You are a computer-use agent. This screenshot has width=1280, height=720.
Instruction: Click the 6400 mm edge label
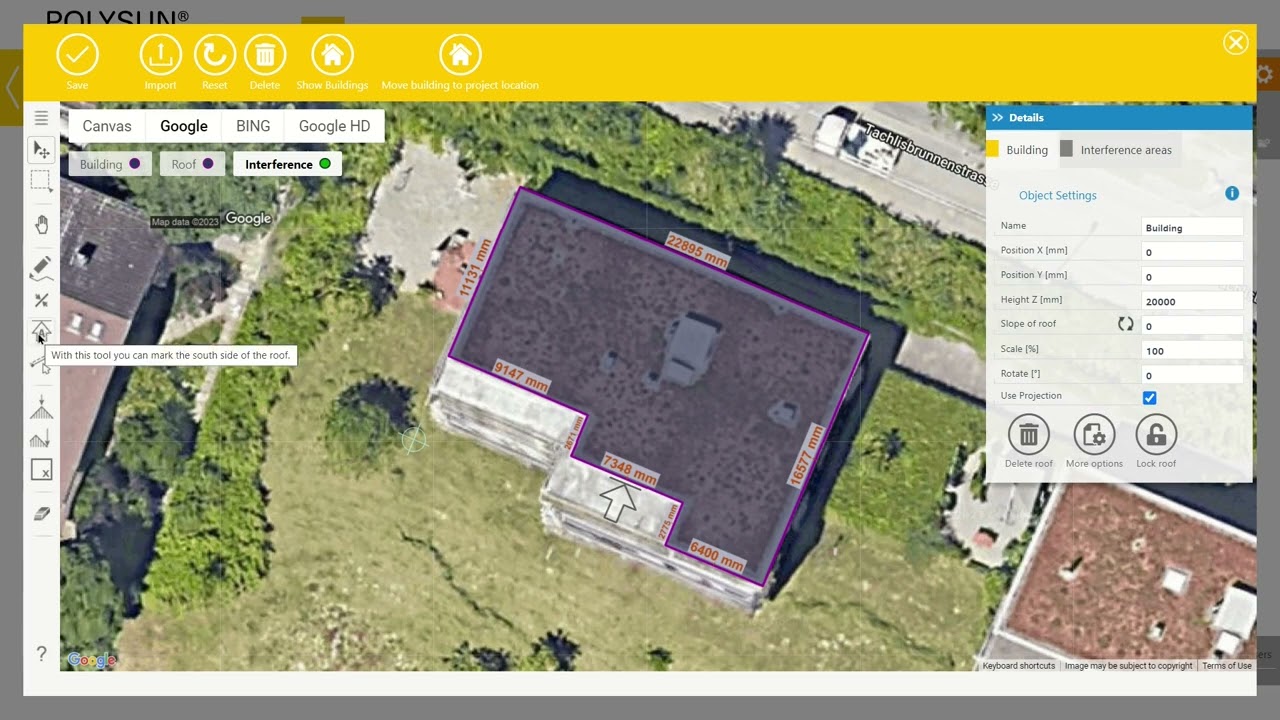[x=717, y=556]
